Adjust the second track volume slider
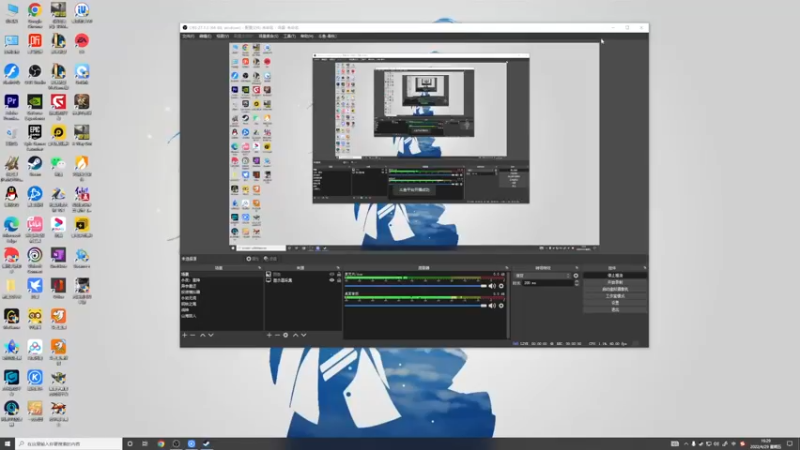 (416, 306)
